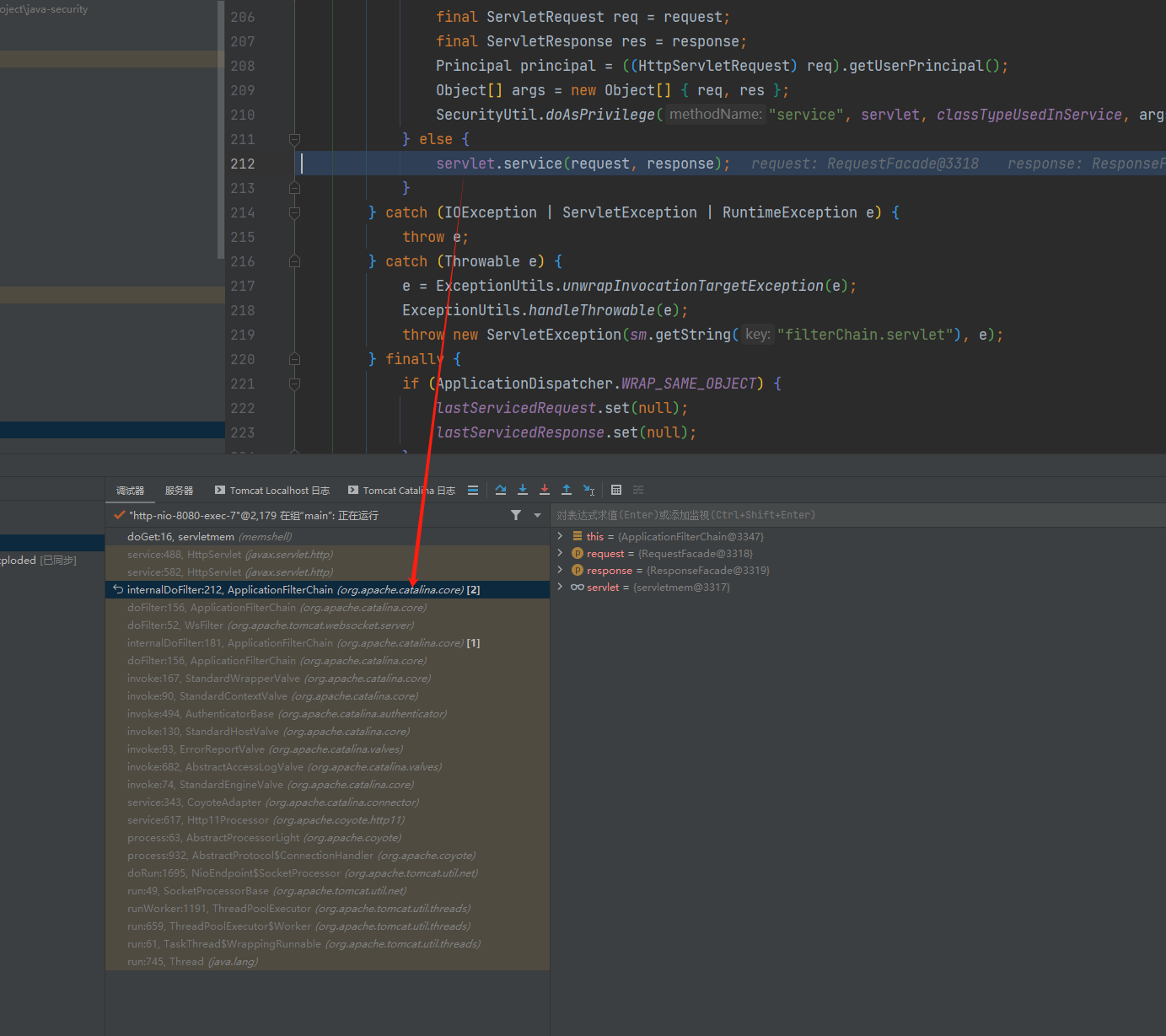
Task: Click the unwrapInvocationTargetException method call
Action: 693,286
